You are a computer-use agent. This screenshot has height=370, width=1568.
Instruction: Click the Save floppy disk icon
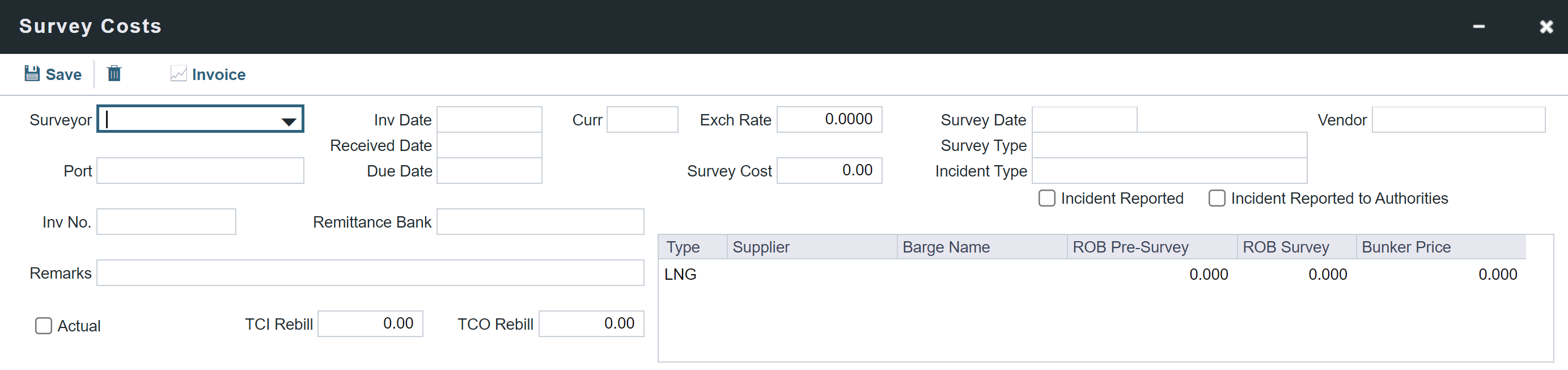click(x=32, y=74)
